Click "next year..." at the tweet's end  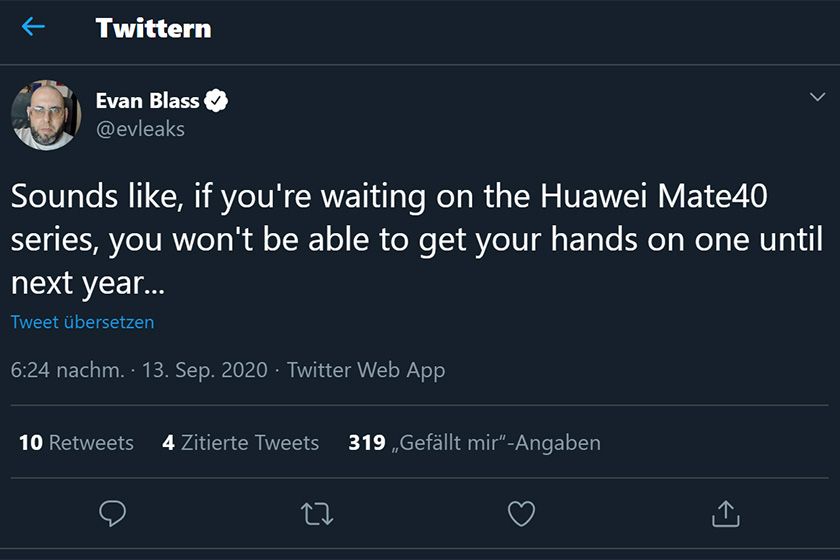(x=87, y=283)
